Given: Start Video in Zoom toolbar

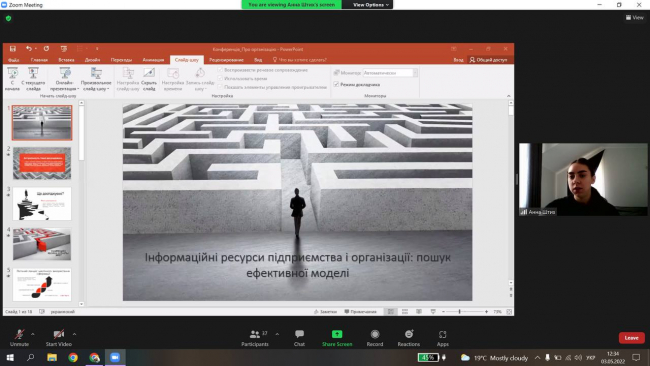Looking at the screenshot, I should point(58,337).
